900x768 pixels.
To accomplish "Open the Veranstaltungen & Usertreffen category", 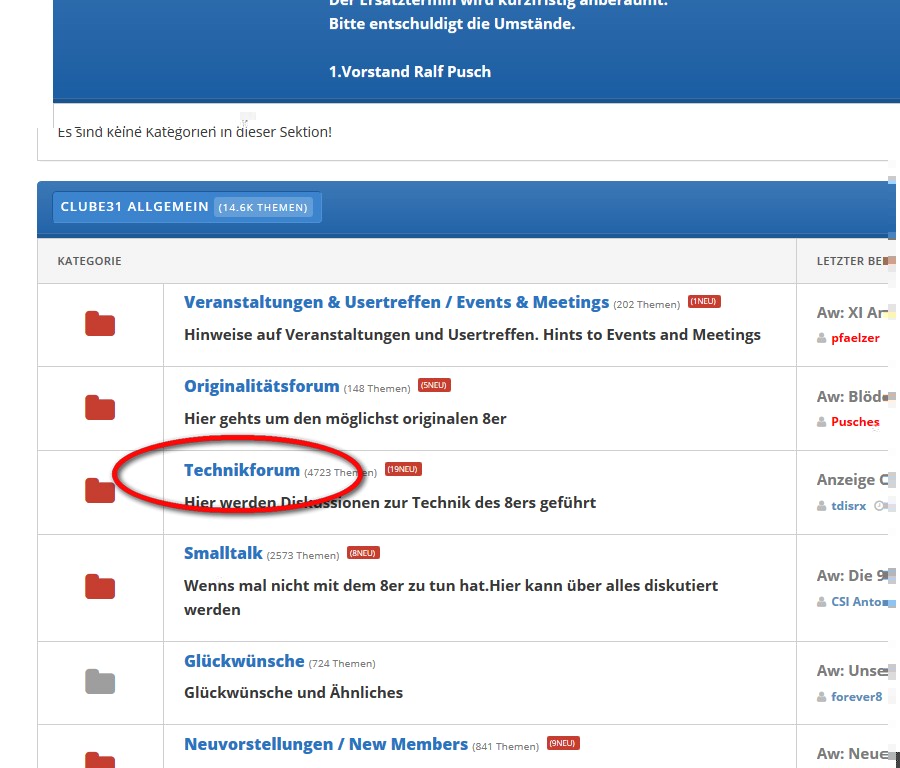I will (396, 302).
